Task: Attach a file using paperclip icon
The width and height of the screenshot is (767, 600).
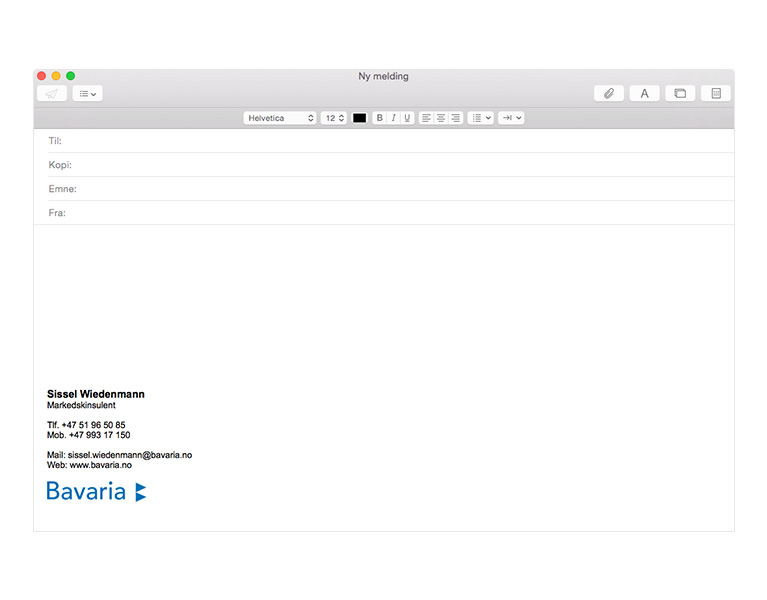Action: [x=609, y=93]
